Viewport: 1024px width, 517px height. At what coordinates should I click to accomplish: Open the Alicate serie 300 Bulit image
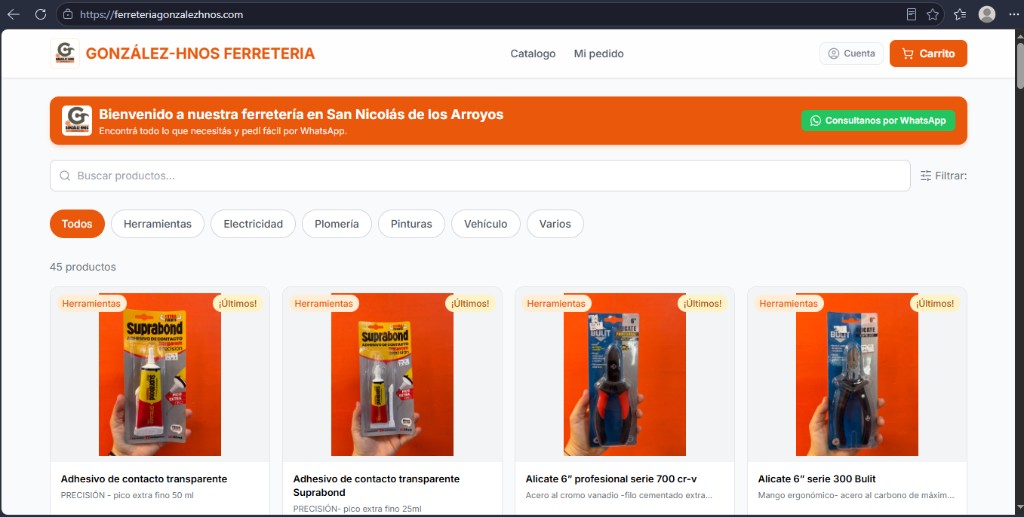click(x=857, y=374)
